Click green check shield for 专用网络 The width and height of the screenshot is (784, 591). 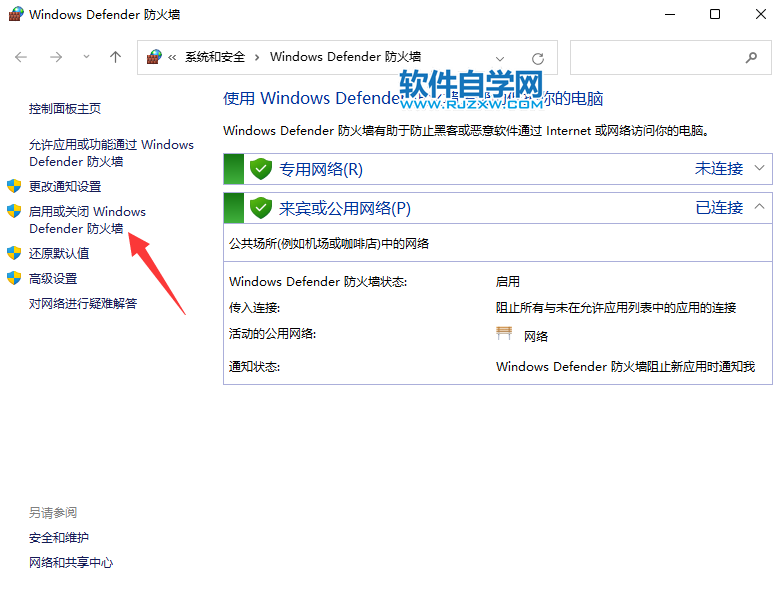pyautogui.click(x=260, y=169)
